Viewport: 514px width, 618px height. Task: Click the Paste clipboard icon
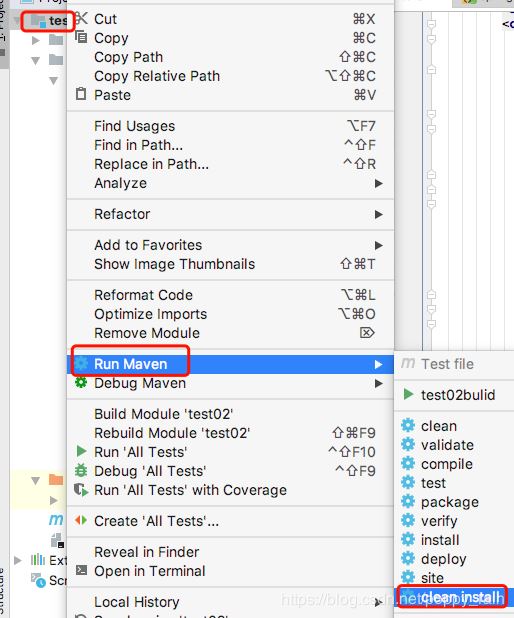click(81, 94)
